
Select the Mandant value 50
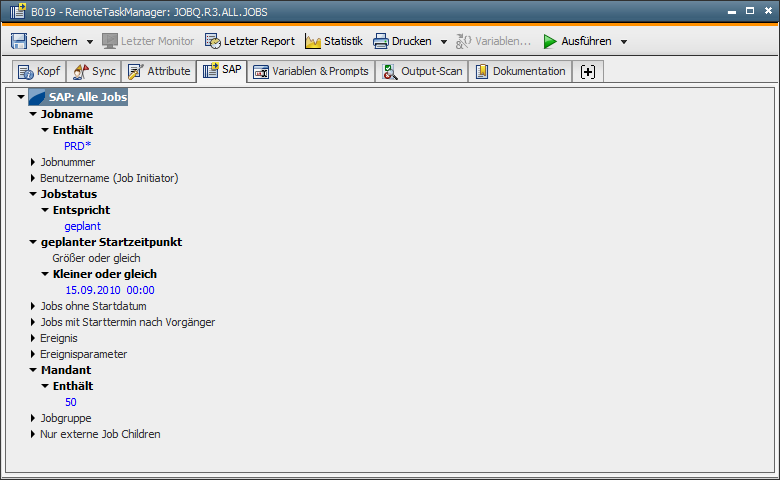coord(71,402)
